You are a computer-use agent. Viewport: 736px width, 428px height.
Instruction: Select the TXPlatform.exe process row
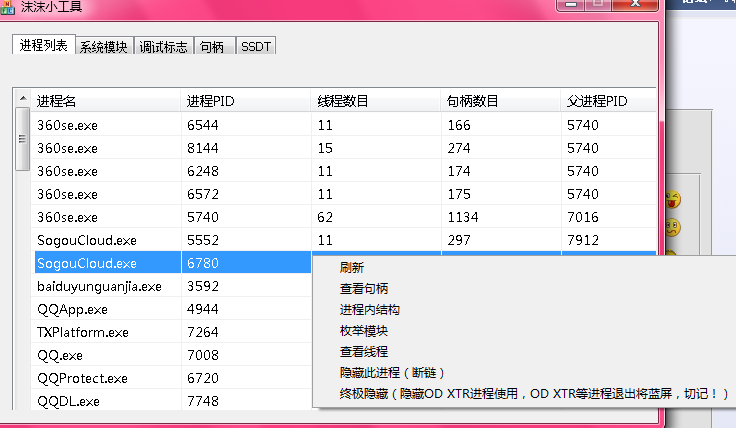172,332
